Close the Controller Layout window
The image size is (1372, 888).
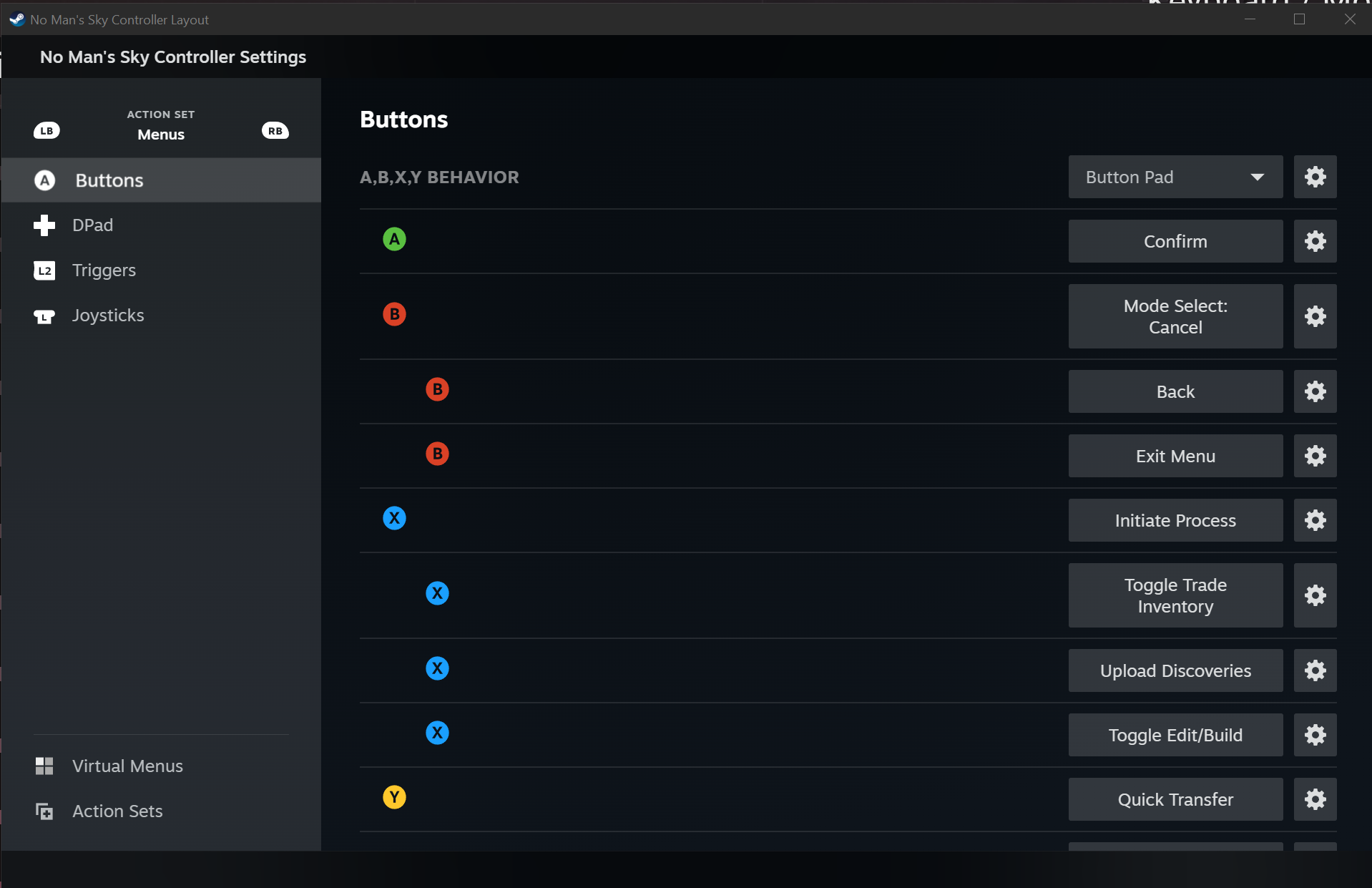tap(1350, 19)
